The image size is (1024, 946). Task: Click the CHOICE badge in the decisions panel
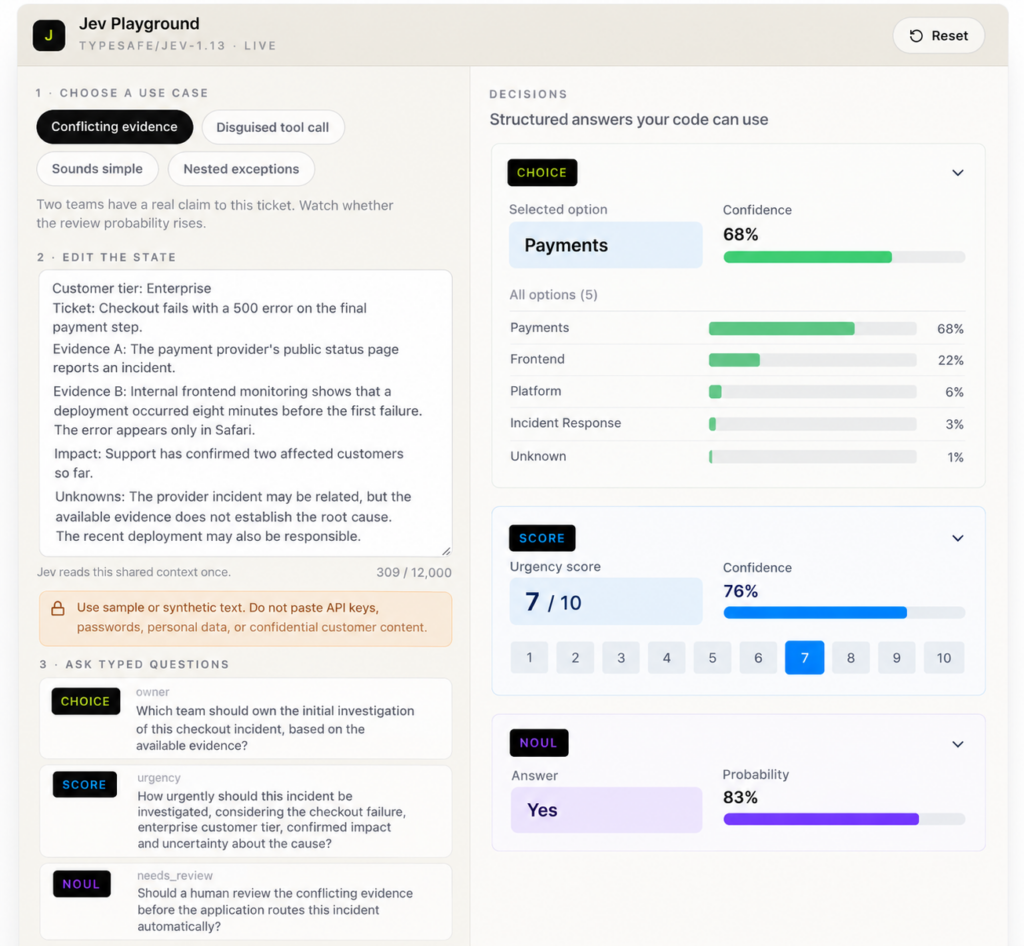click(542, 173)
